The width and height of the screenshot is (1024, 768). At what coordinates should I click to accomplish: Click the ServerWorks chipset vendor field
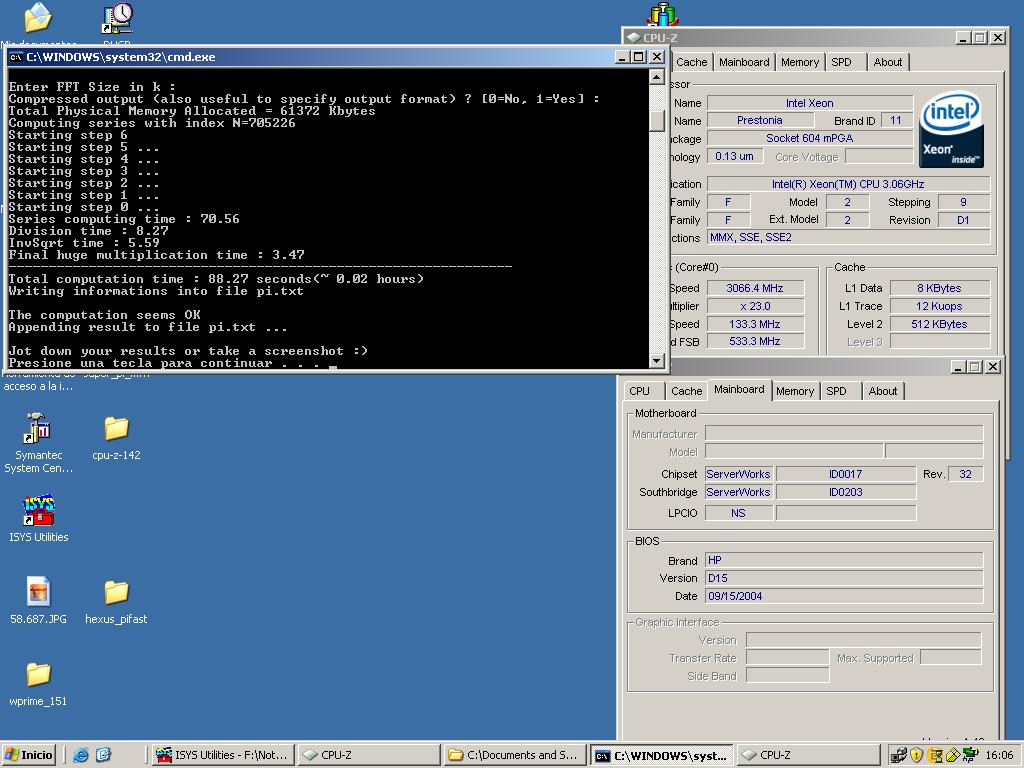(x=739, y=474)
